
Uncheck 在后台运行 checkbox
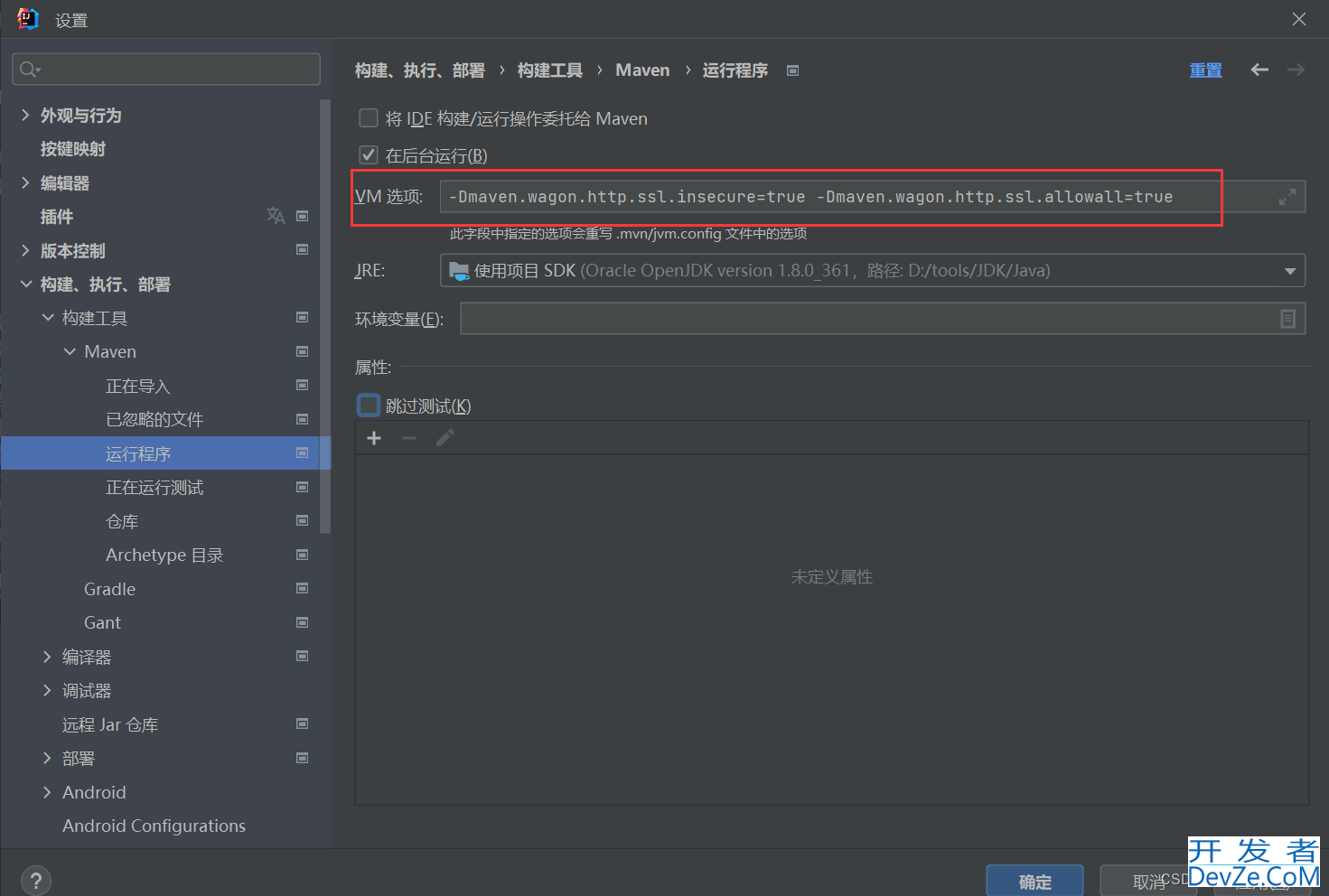[369, 155]
